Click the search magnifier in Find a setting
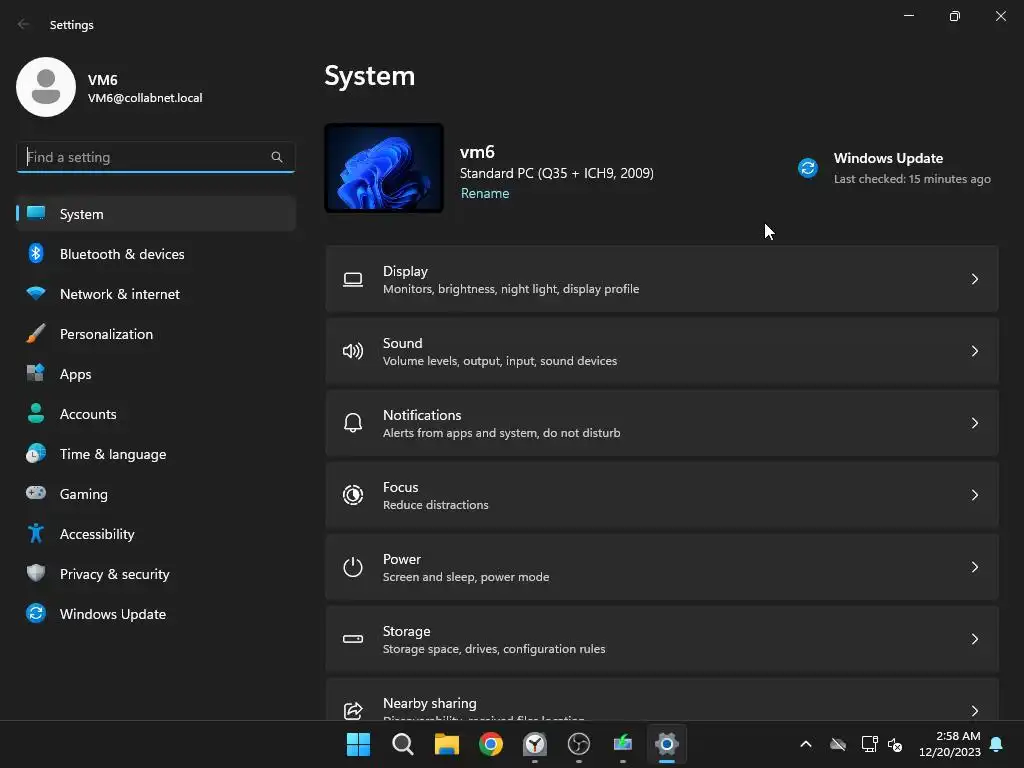Image resolution: width=1024 pixels, height=768 pixels. [277, 157]
